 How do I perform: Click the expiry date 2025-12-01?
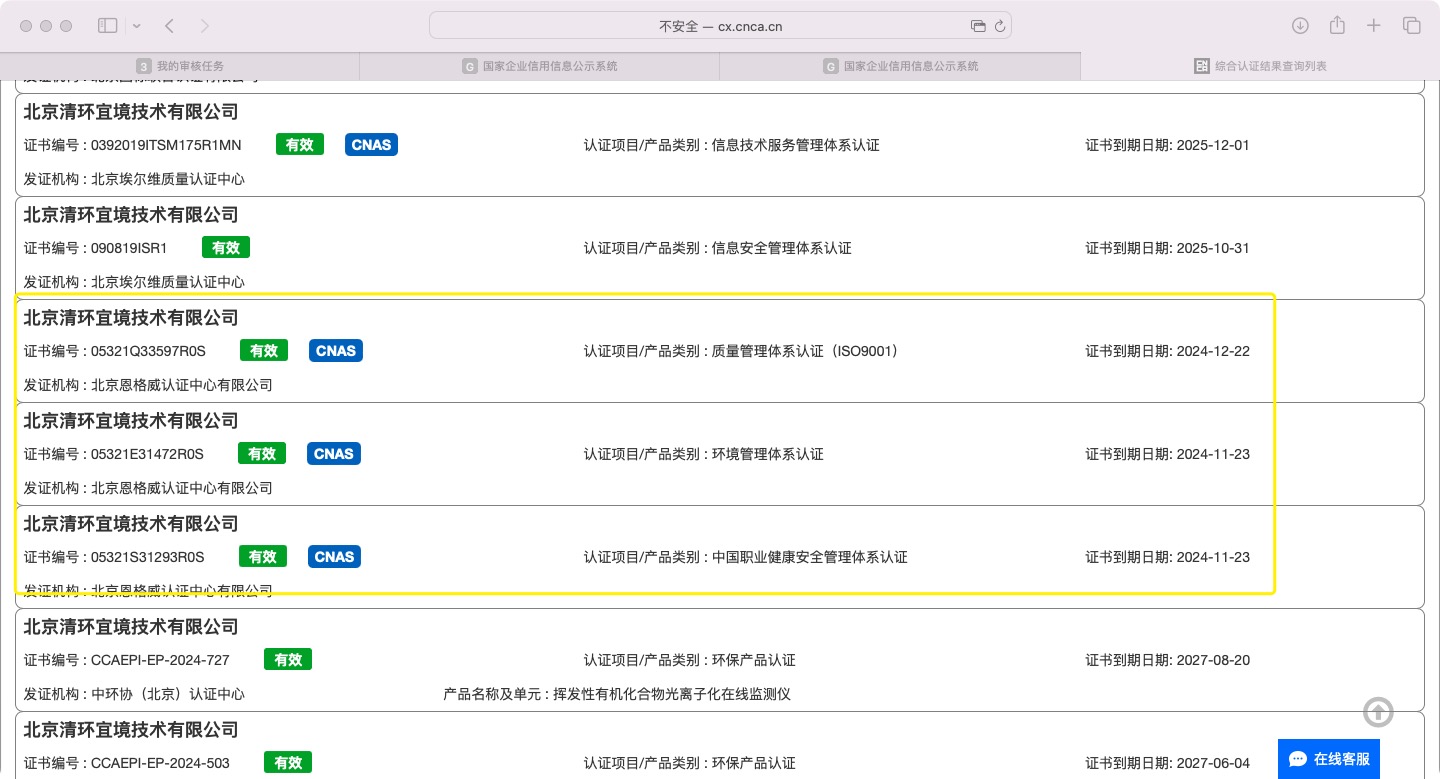[1214, 145]
